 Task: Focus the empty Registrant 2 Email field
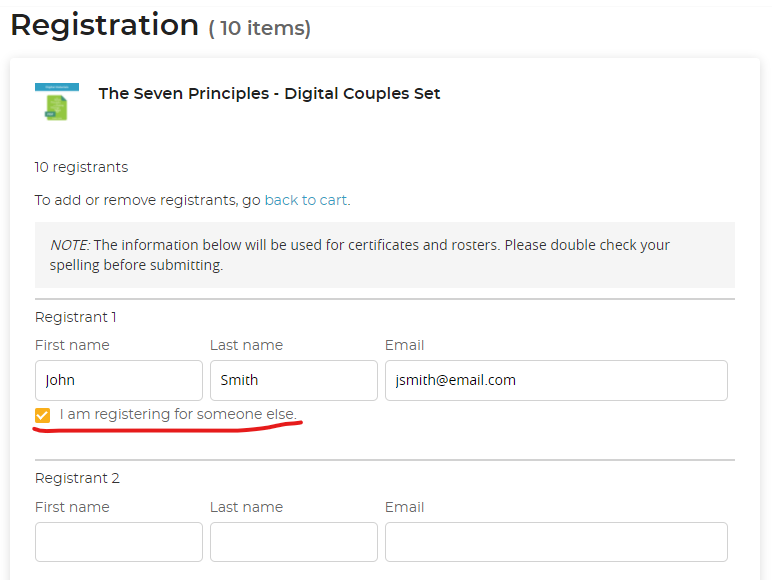(x=555, y=542)
